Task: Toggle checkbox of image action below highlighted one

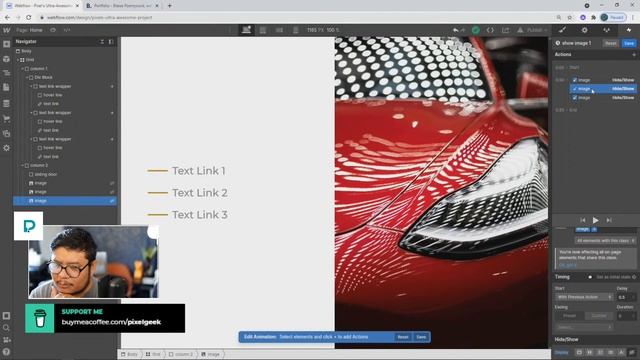Action: (x=575, y=98)
